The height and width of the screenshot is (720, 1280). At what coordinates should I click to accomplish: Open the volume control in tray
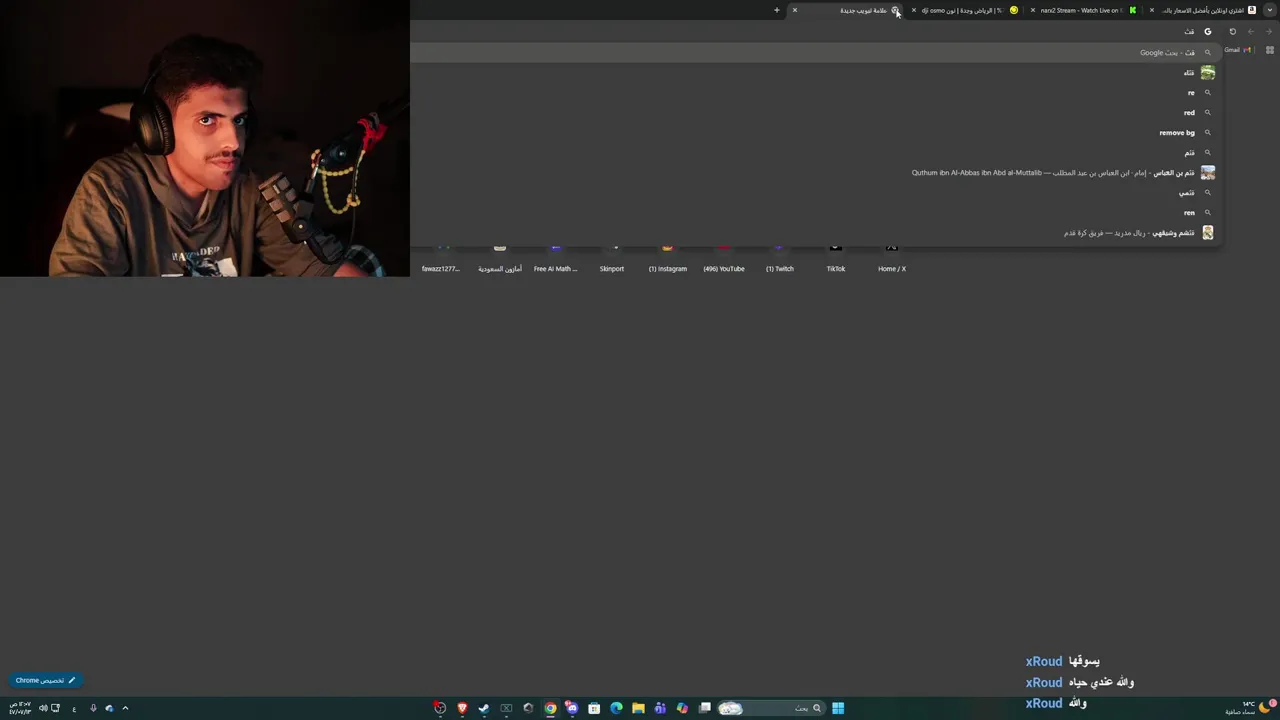(x=43, y=708)
